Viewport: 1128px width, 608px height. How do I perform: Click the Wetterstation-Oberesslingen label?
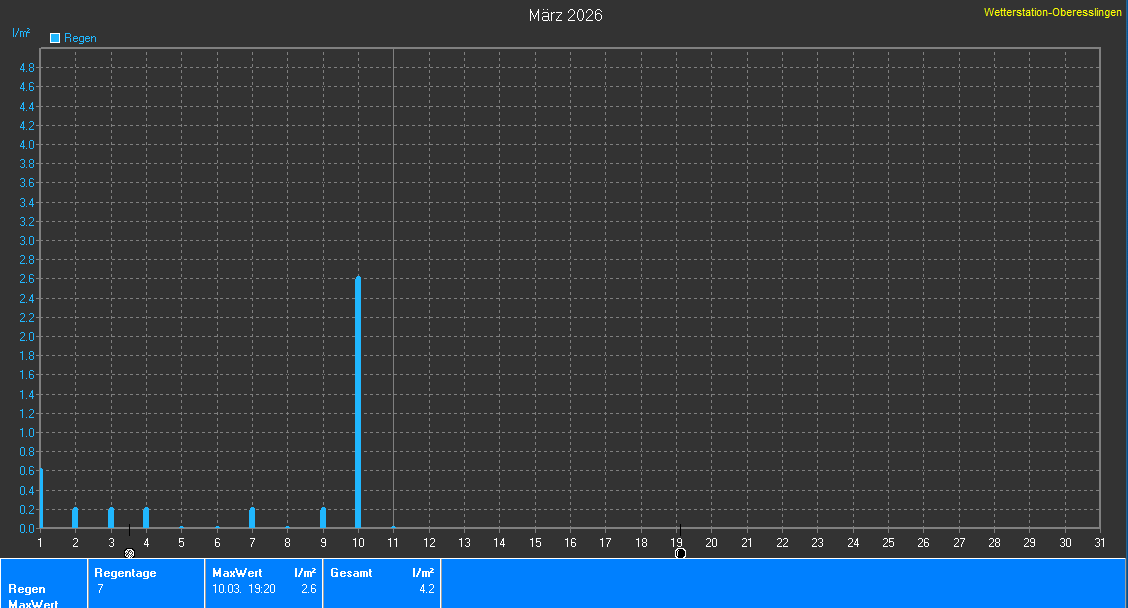(x=1052, y=12)
